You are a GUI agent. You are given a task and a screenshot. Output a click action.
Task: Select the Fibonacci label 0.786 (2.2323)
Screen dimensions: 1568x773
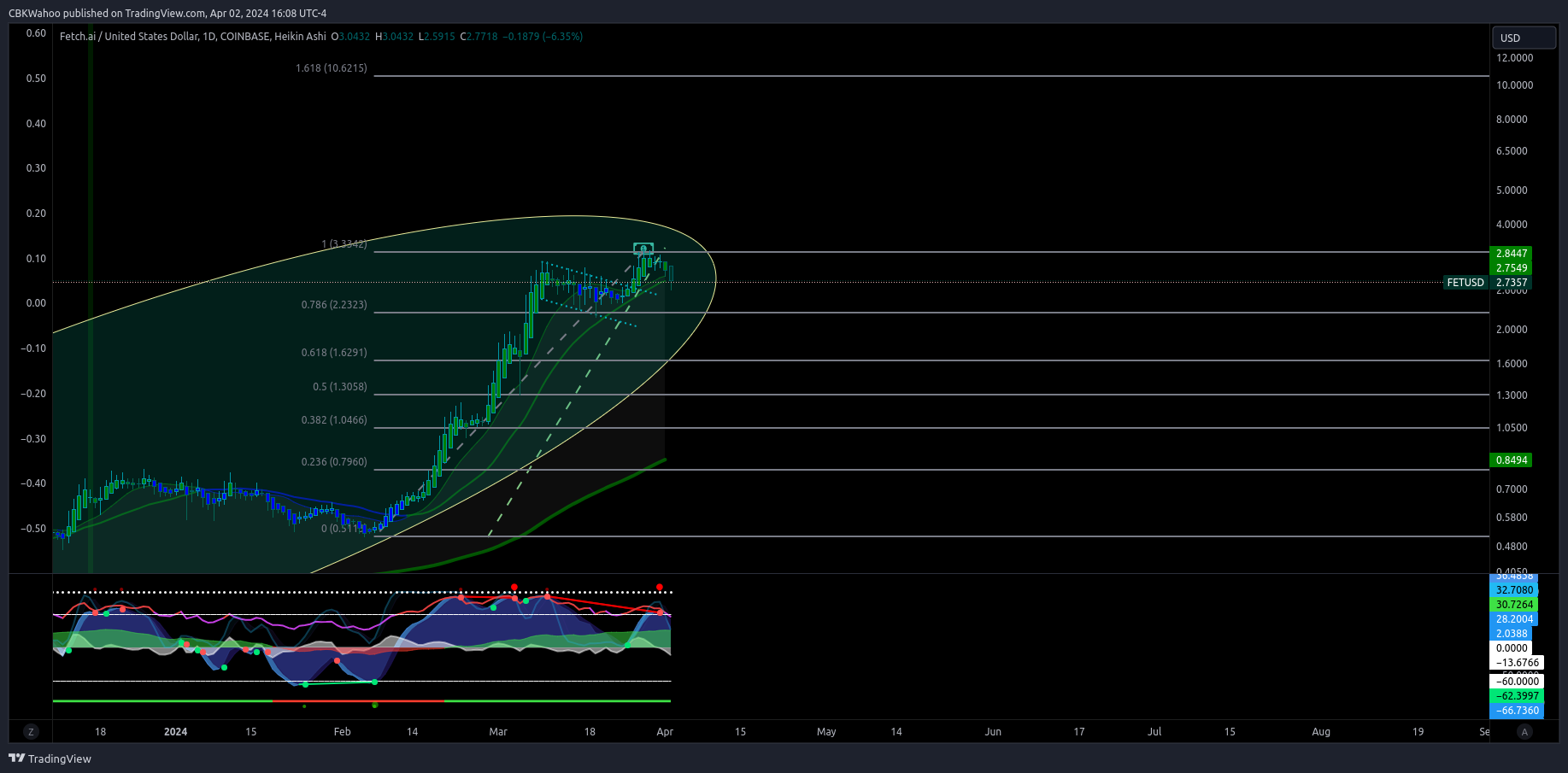334,305
